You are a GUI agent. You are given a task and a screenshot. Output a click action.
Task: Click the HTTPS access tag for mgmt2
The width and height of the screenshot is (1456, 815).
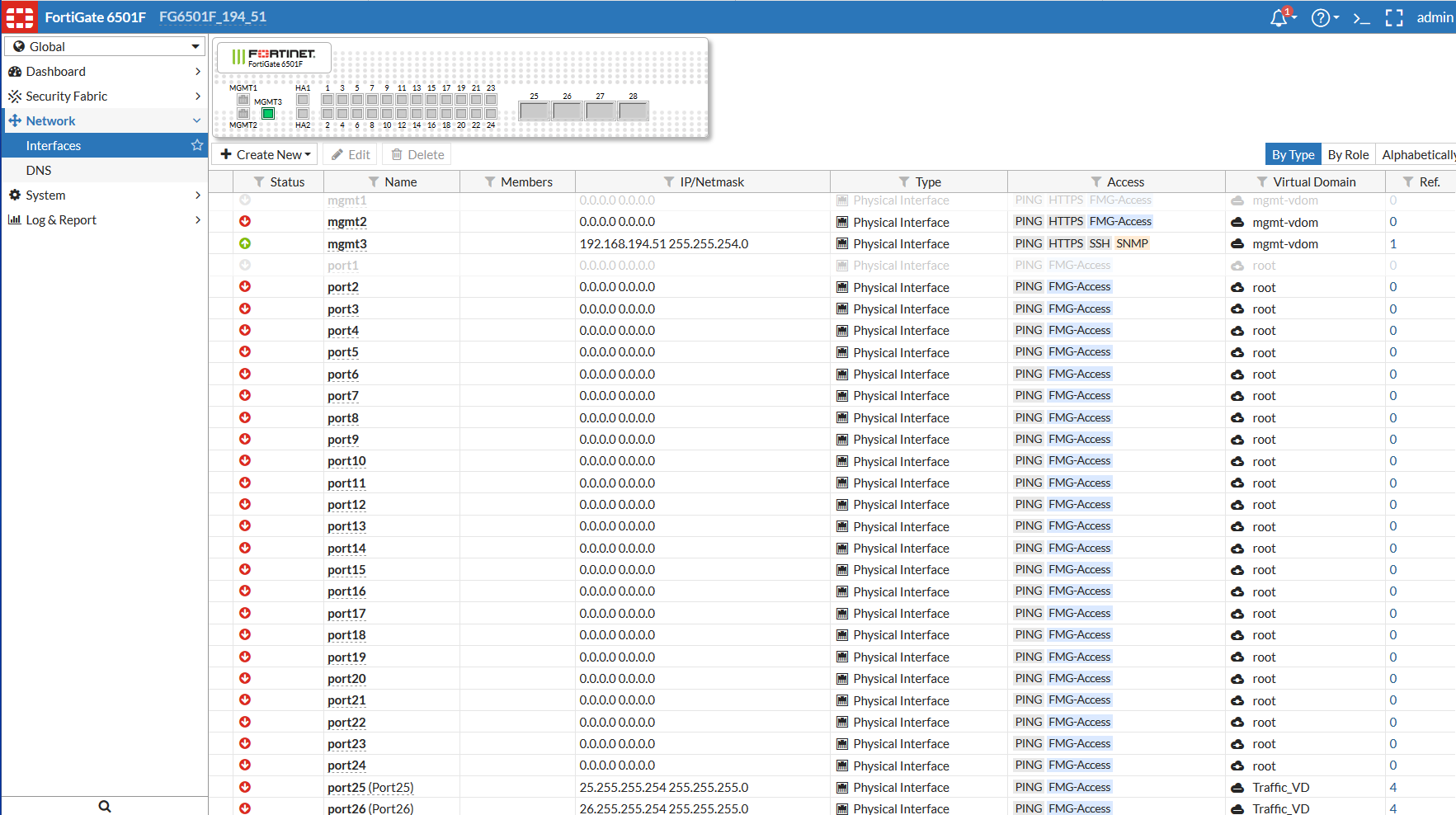coord(1066,221)
